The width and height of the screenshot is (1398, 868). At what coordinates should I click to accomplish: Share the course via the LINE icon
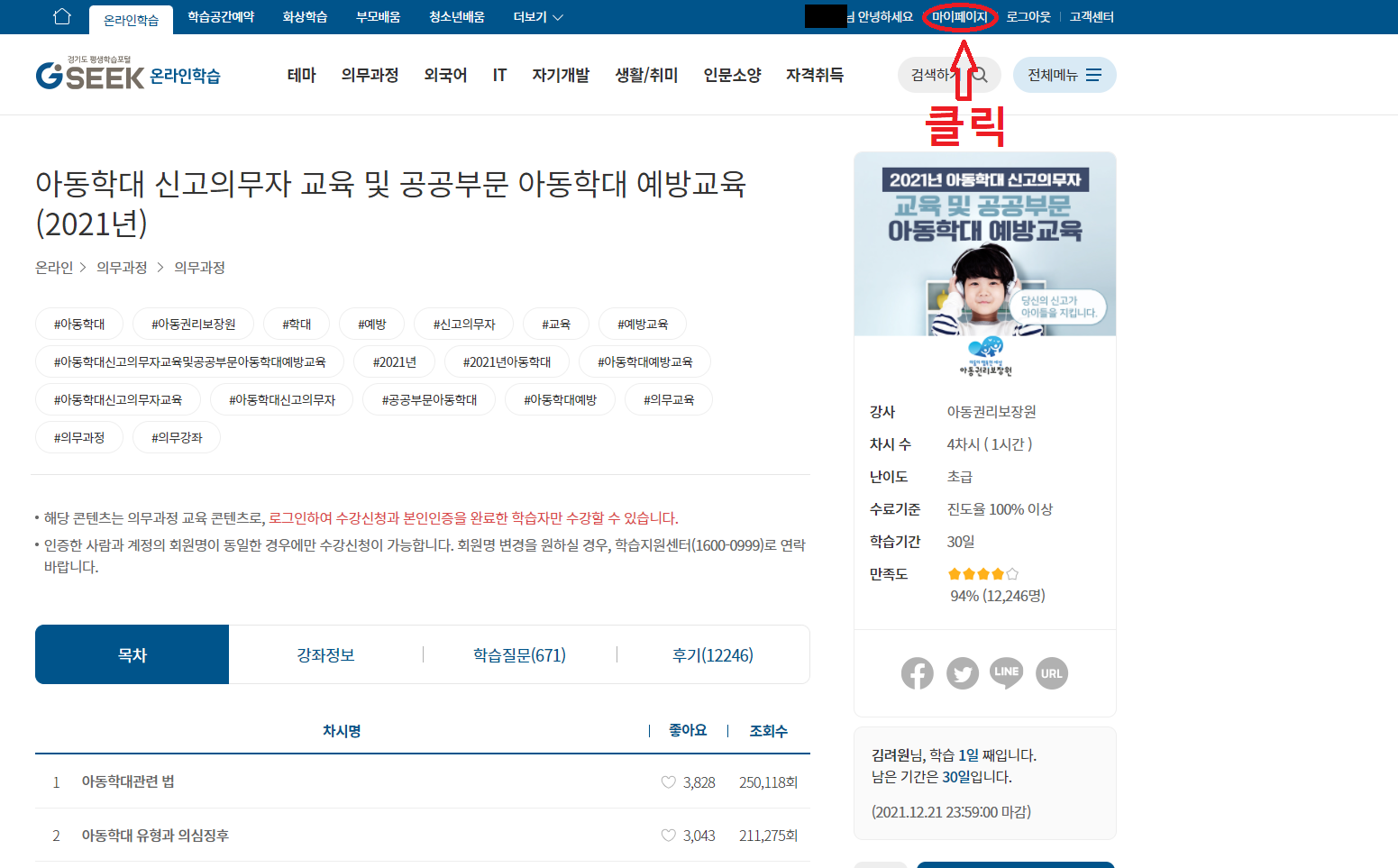(1007, 672)
